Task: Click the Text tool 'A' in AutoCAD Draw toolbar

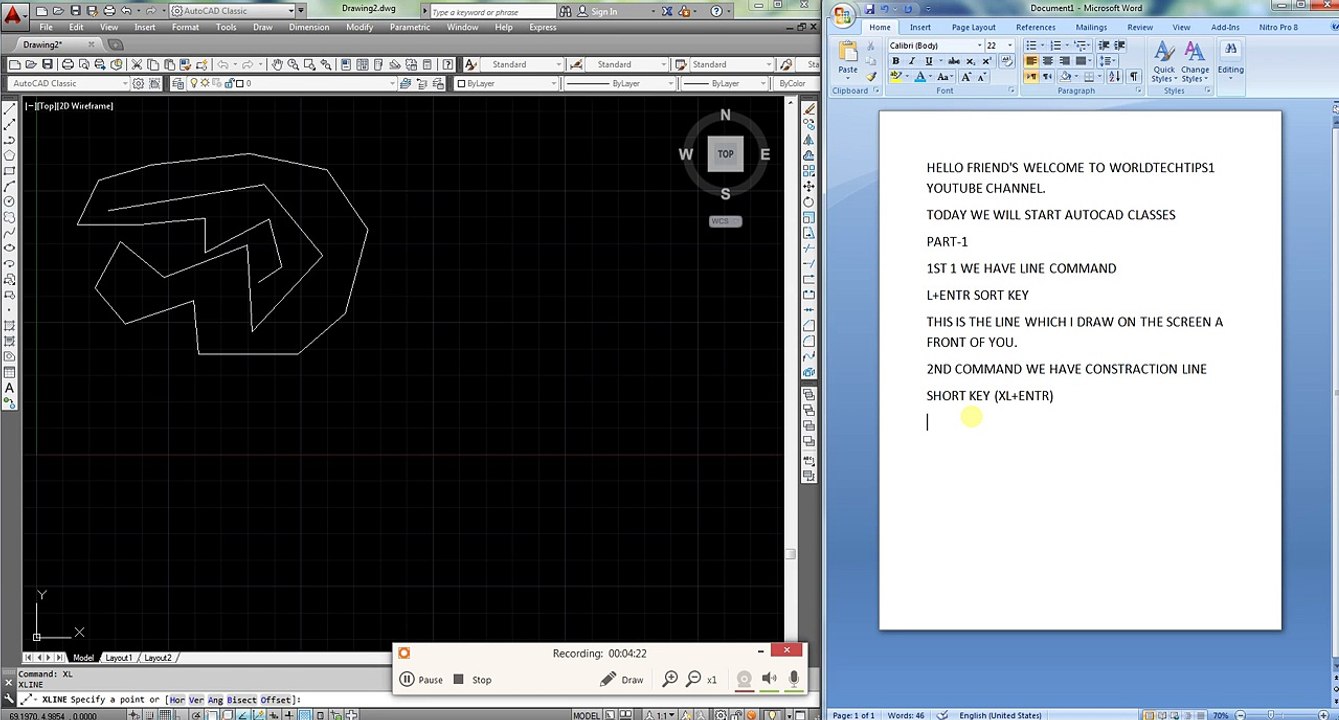Action: coord(9,388)
